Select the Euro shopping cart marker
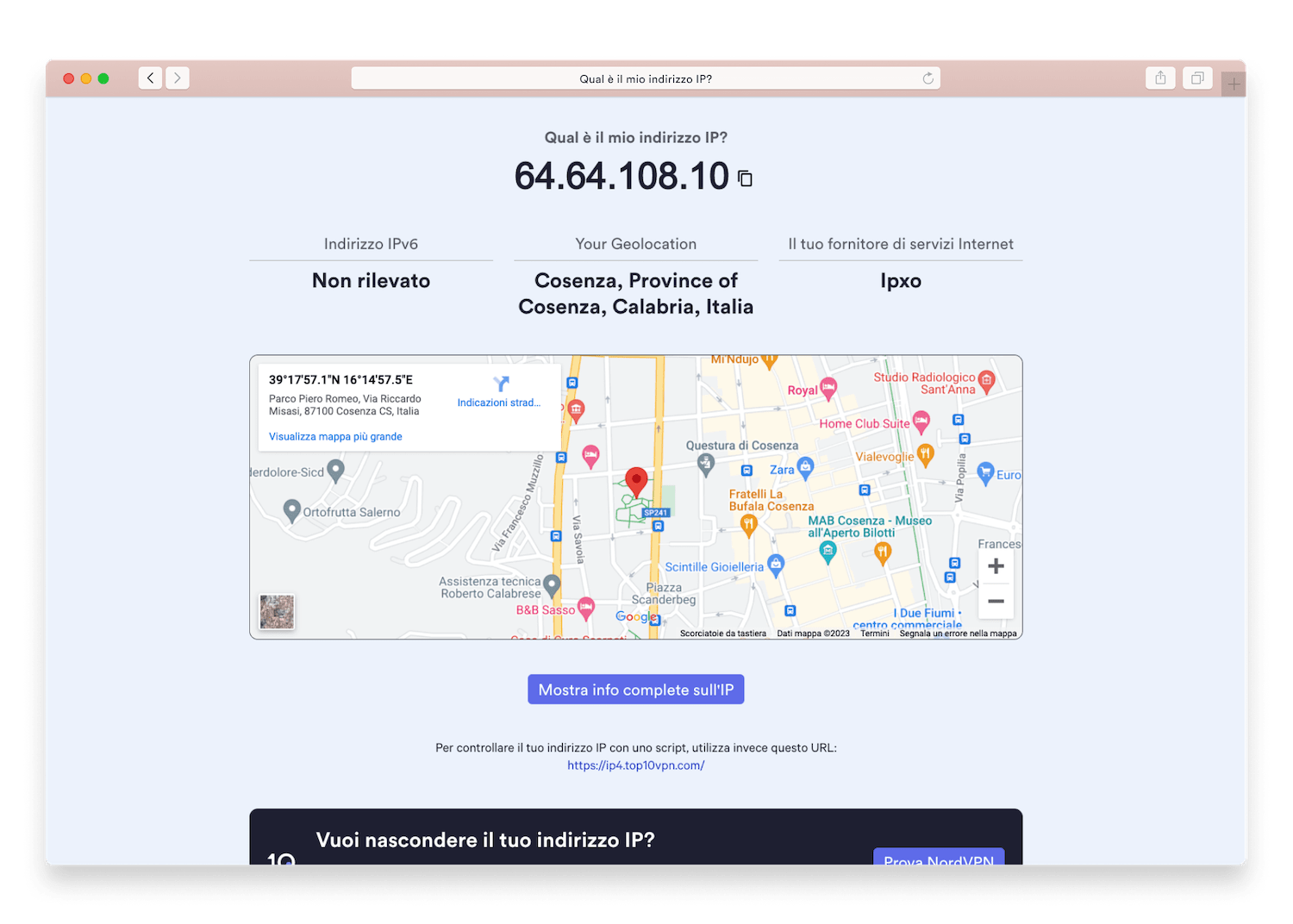The image size is (1293, 924). (986, 473)
